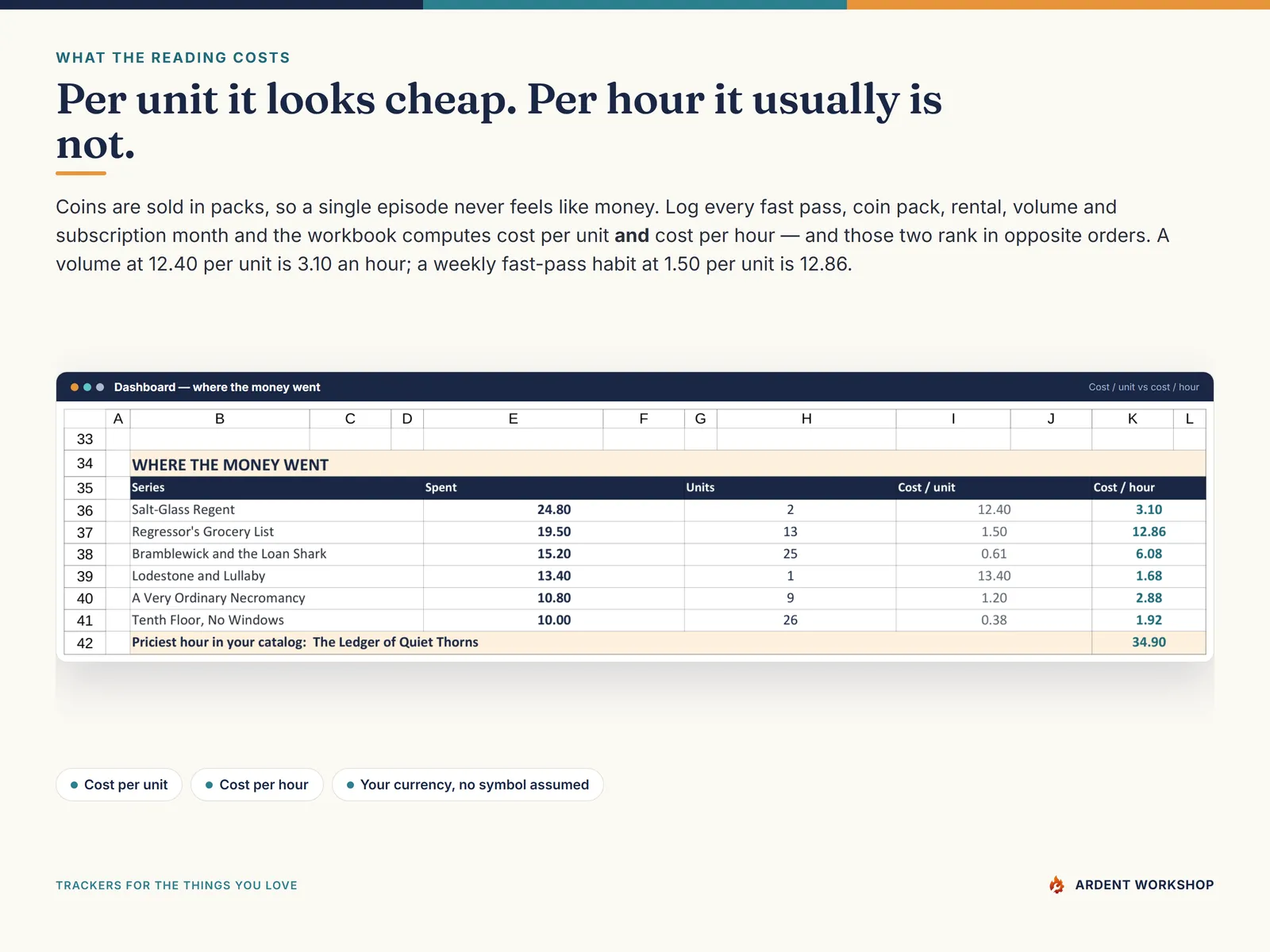The width and height of the screenshot is (1270, 952).
Task: Click the Your currency, no symbol assumed pill
Action: pyautogui.click(x=468, y=785)
